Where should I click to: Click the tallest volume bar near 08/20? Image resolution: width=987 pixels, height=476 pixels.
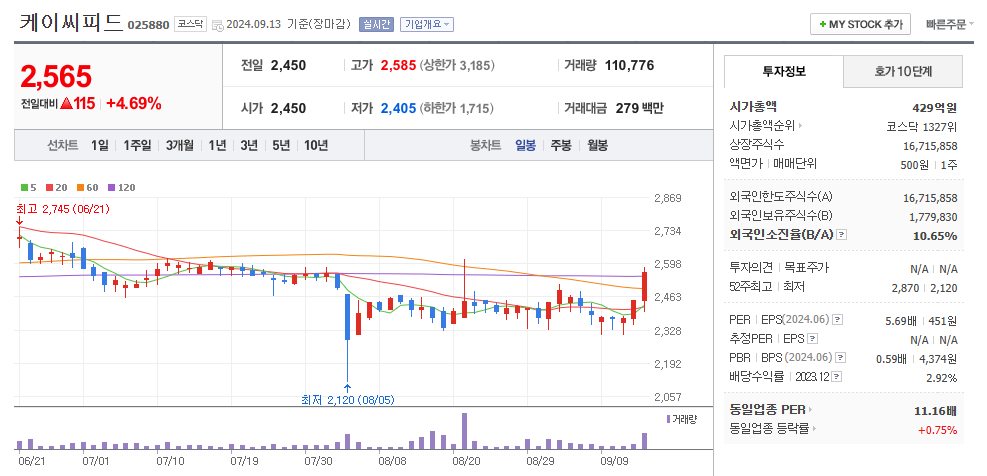tap(465, 431)
